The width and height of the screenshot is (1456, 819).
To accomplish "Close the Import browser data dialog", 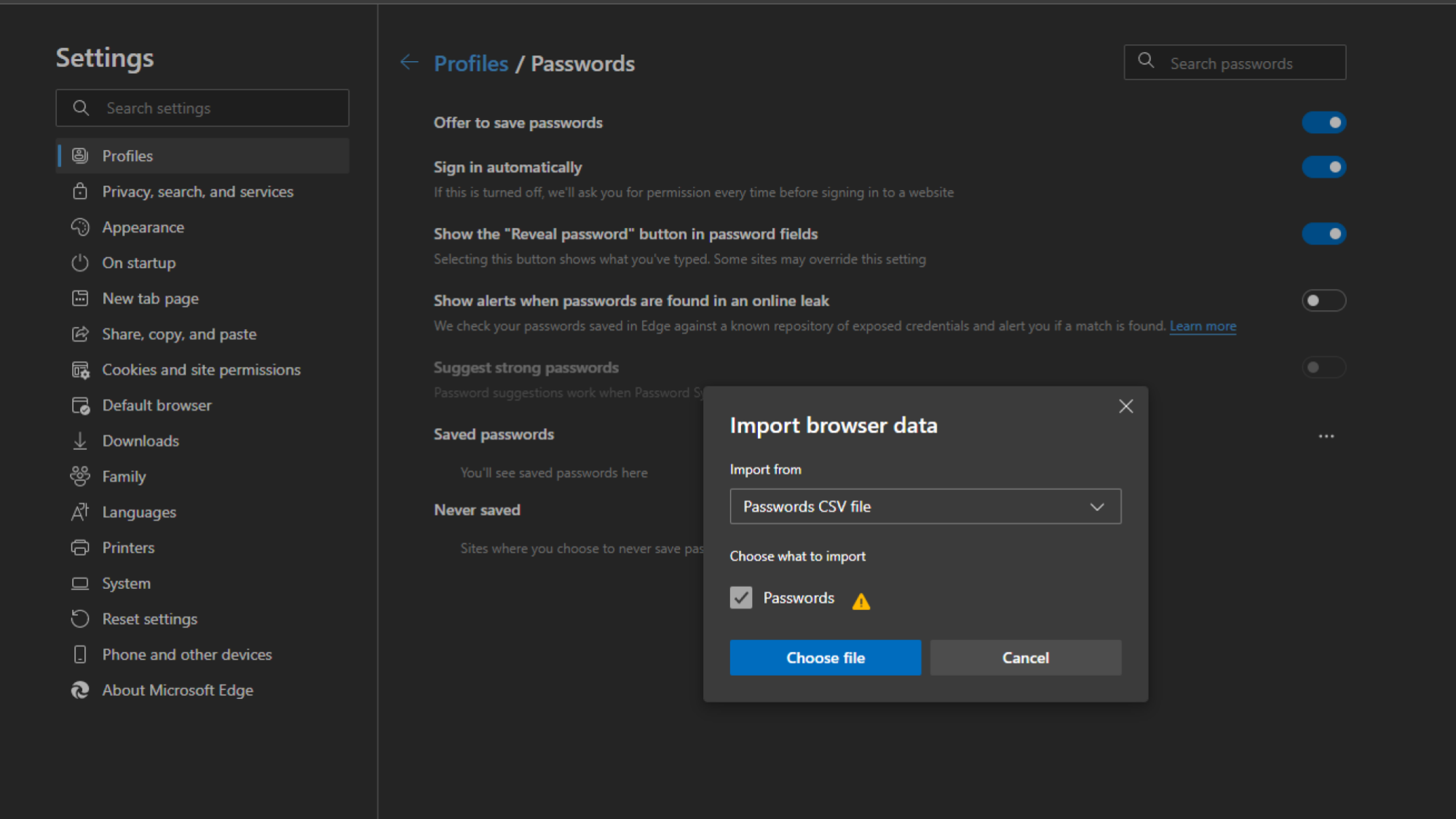I will click(x=1125, y=406).
